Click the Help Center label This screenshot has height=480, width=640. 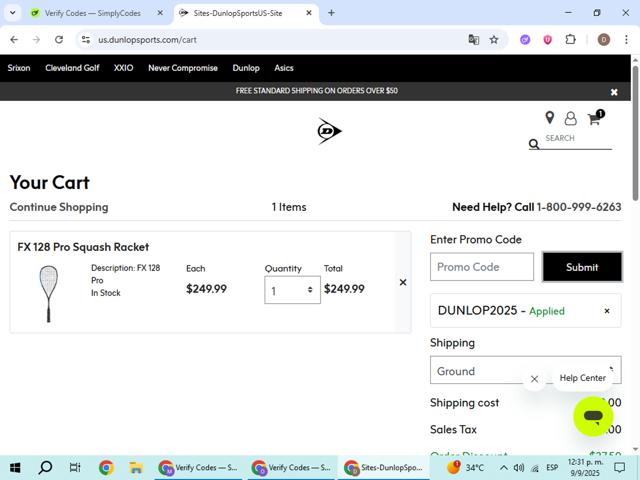pos(582,378)
